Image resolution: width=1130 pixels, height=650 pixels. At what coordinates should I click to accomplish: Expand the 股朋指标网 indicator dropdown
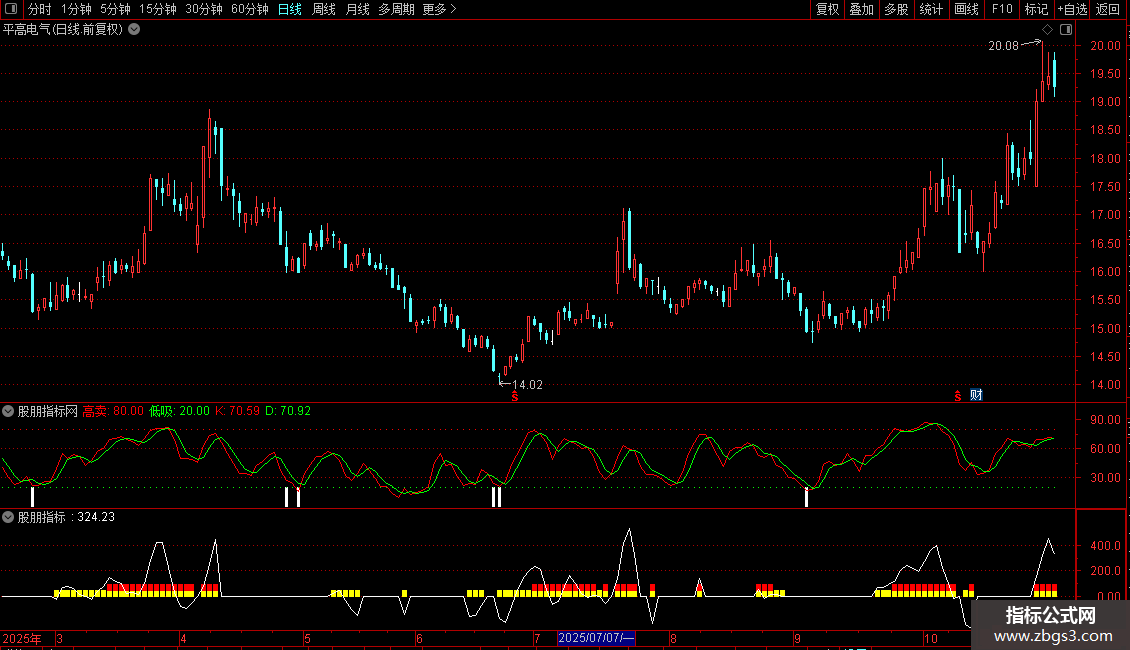(8, 411)
